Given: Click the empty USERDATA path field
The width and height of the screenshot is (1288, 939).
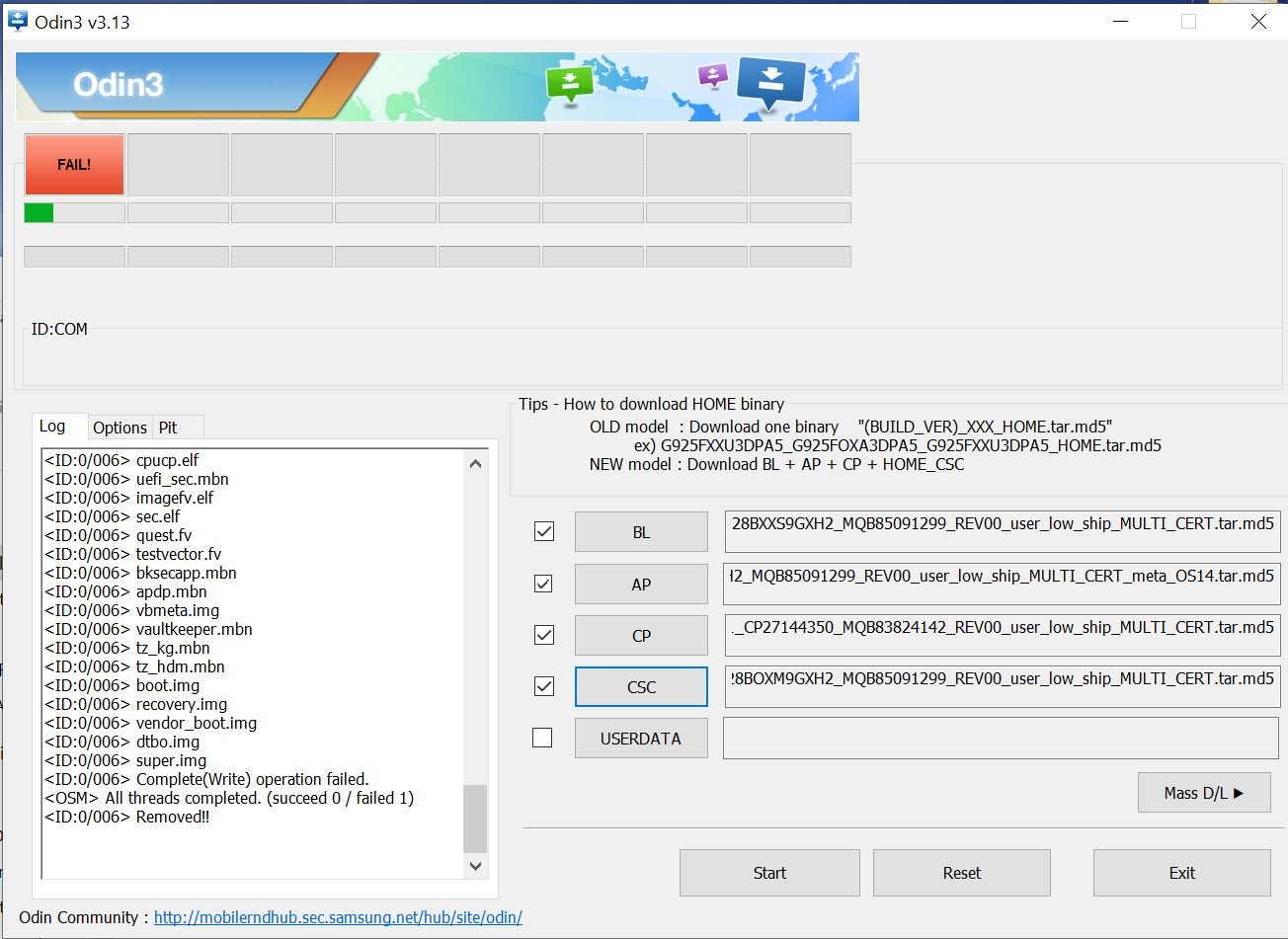Looking at the screenshot, I should pos(1002,738).
